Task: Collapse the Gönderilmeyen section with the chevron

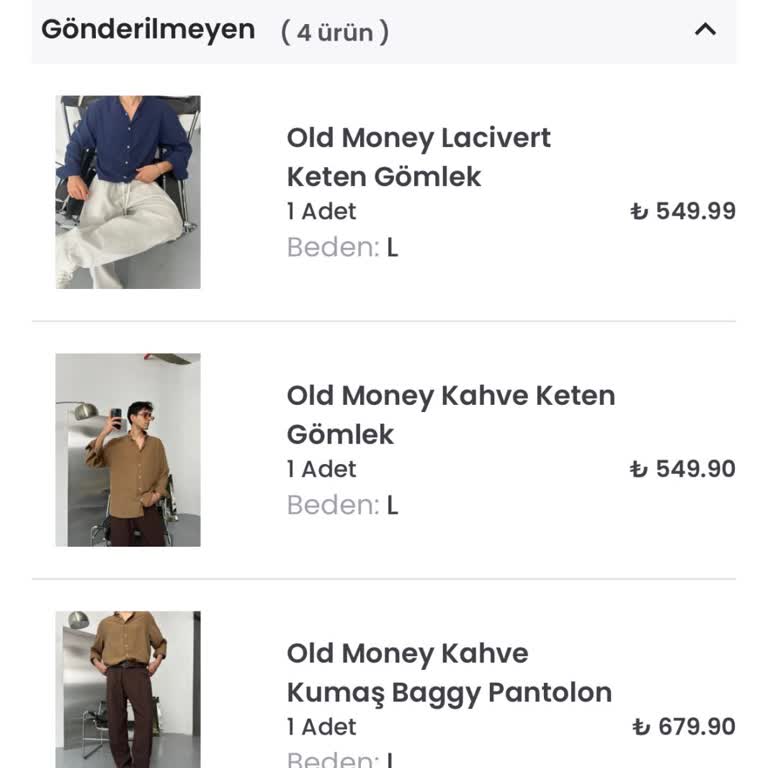Action: tap(705, 29)
